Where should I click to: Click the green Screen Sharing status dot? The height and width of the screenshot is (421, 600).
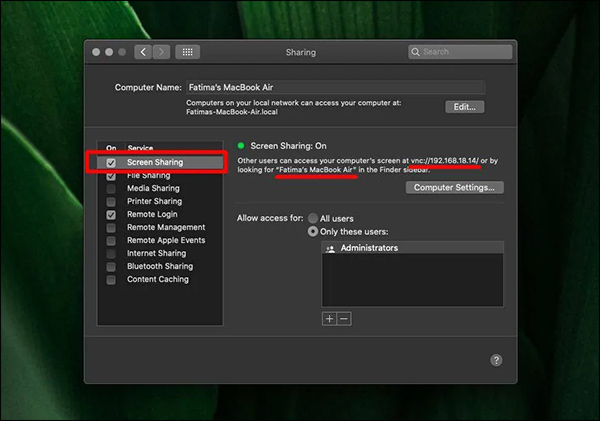(x=241, y=145)
